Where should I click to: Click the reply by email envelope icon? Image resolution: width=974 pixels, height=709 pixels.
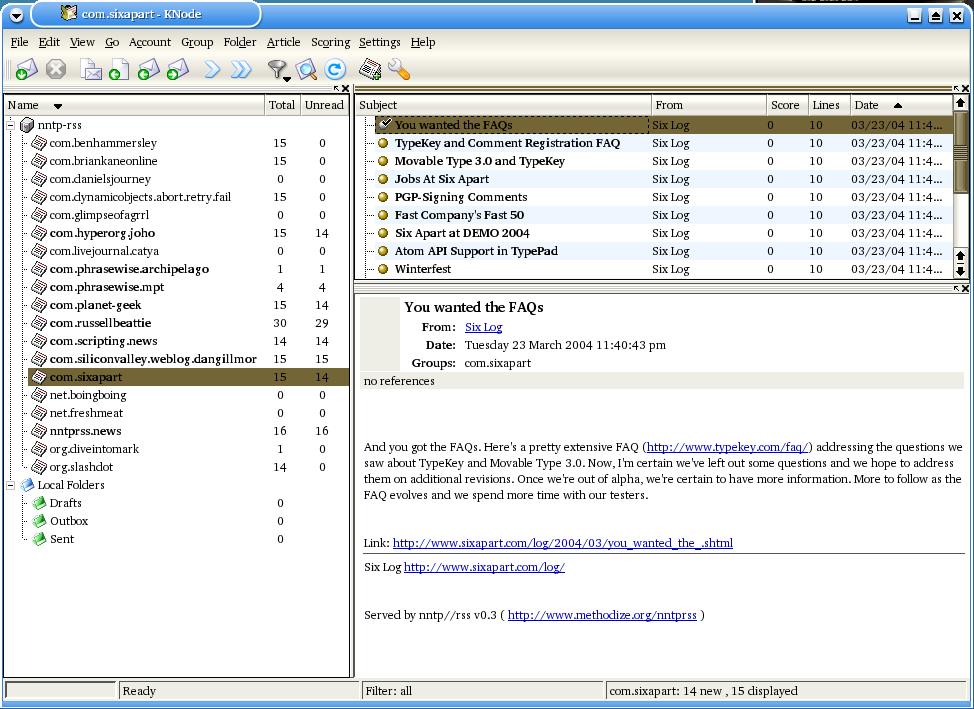148,69
